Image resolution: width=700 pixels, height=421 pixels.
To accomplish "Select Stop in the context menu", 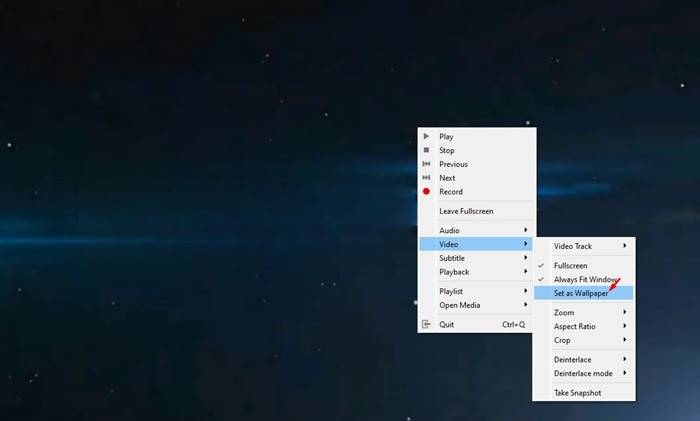I will pyautogui.click(x=477, y=150).
